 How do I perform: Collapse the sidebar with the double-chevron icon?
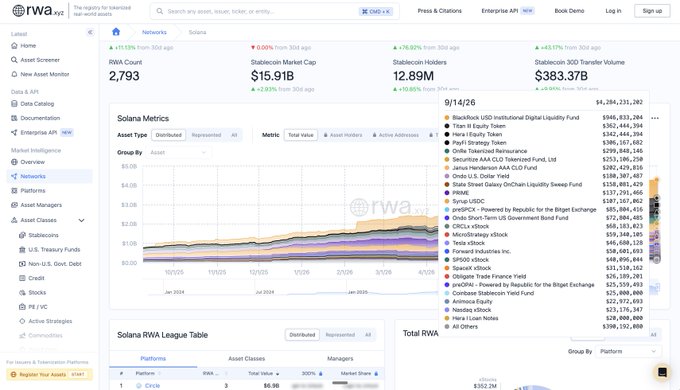click(90, 32)
